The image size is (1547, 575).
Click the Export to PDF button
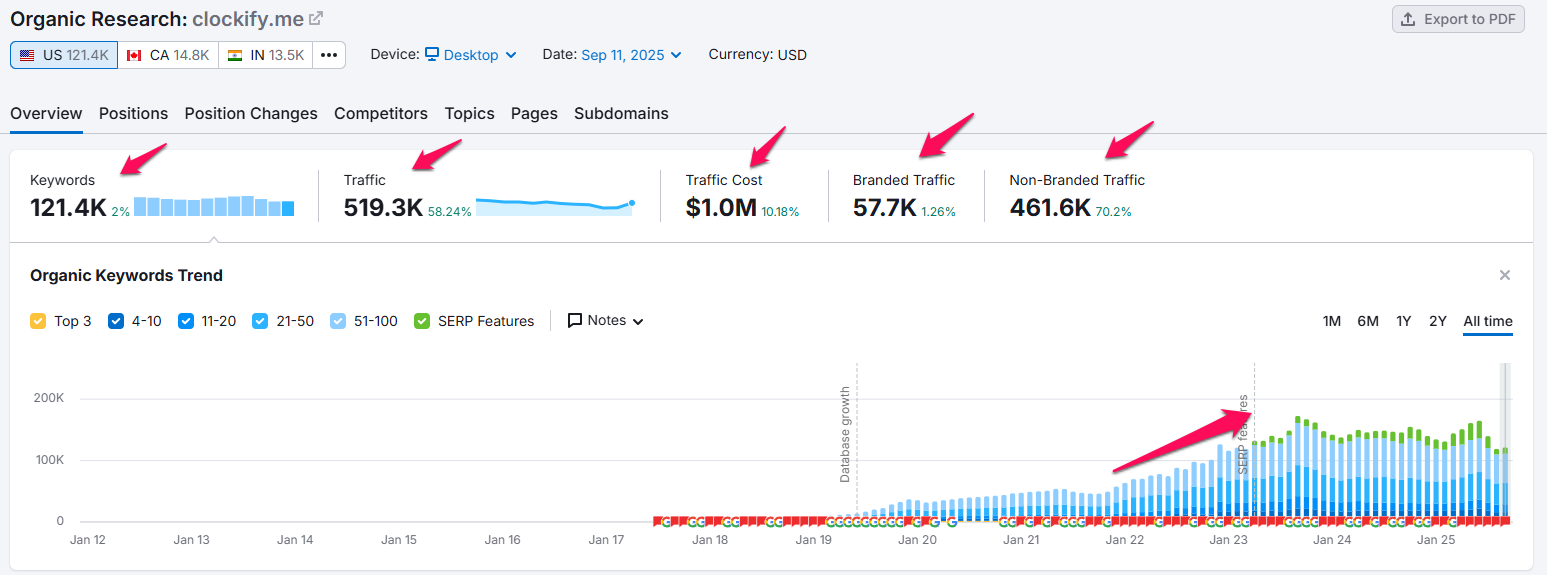pos(1458,19)
